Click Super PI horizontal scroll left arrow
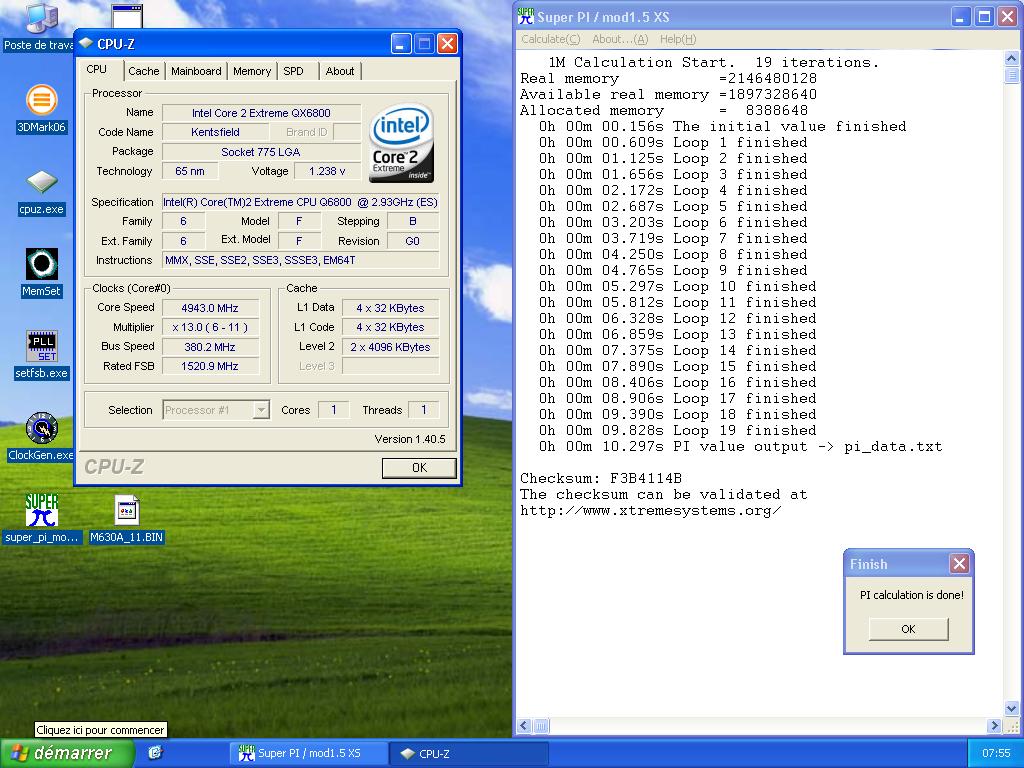 pos(524,726)
